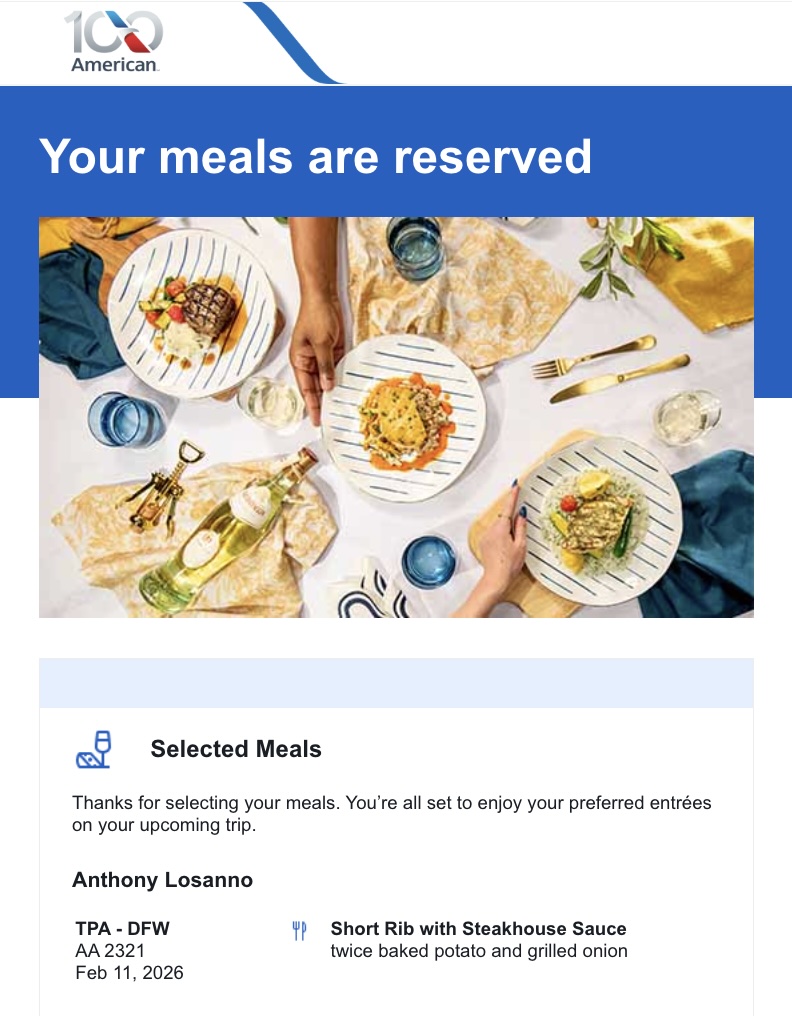This screenshot has width=792, height=1016.
Task: Click the "Your meals are reserved" heading
Action: (315, 157)
